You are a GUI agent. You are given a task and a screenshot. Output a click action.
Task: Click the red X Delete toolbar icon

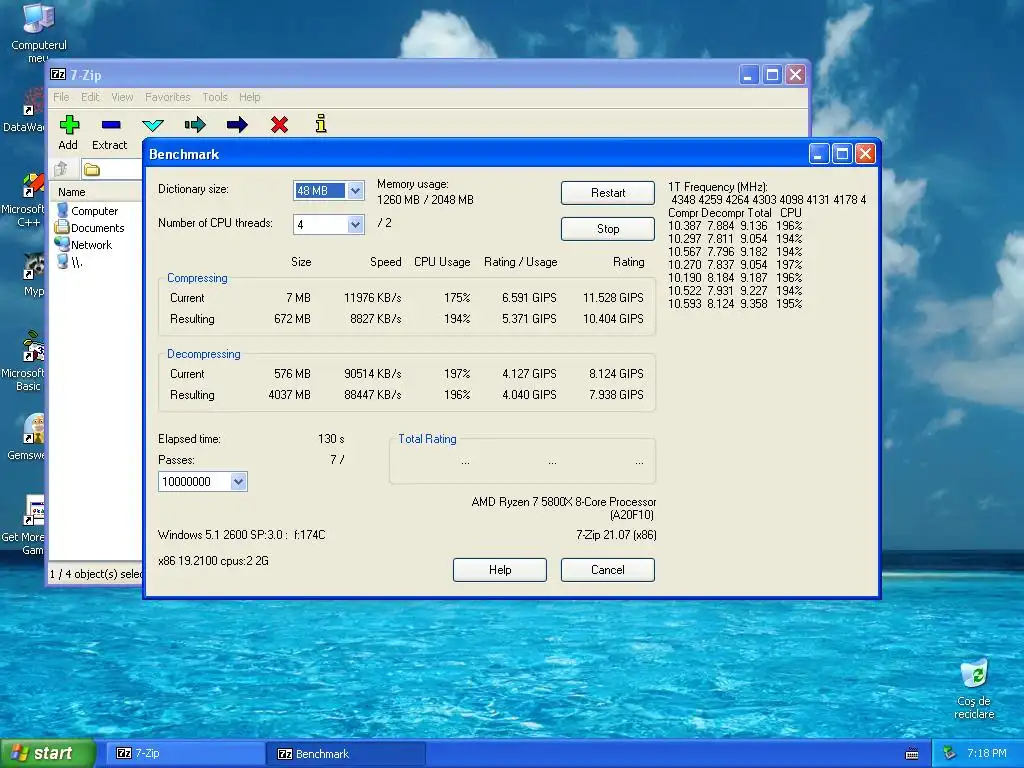[x=280, y=124]
